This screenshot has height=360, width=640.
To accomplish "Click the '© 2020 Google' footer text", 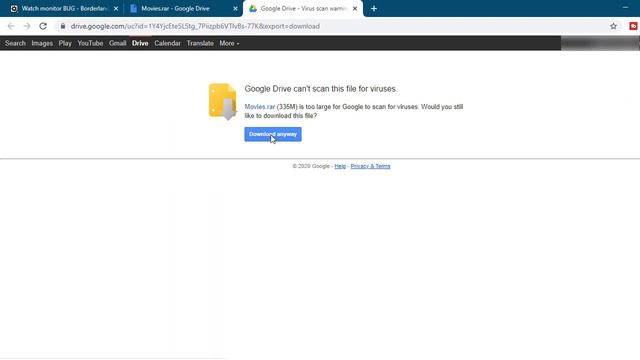I will point(311,166).
